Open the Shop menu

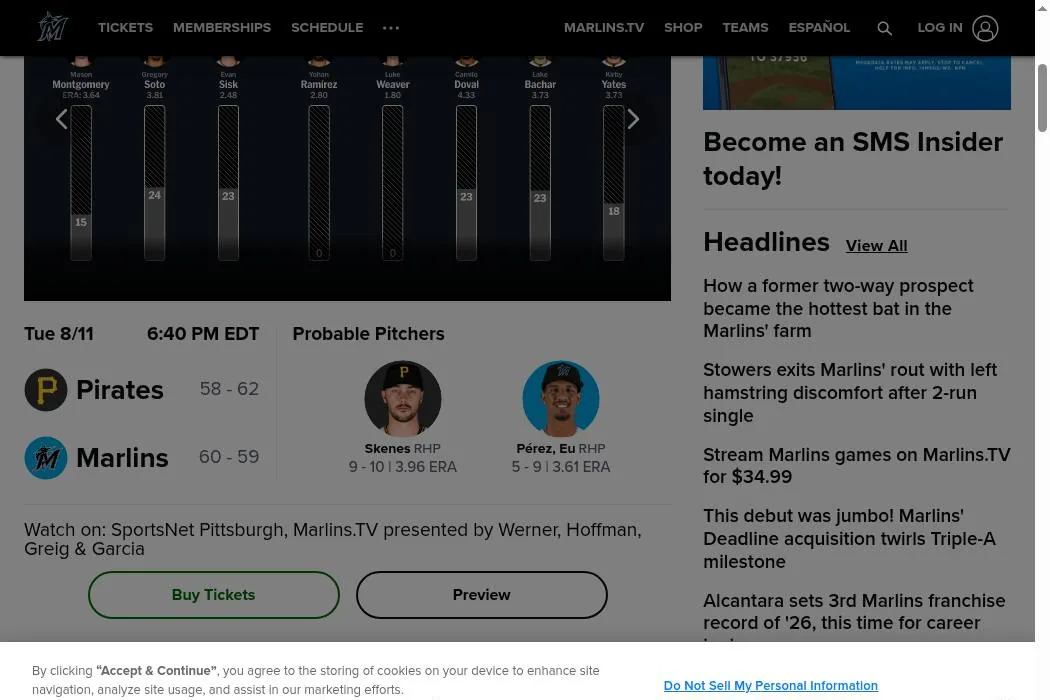coord(683,27)
